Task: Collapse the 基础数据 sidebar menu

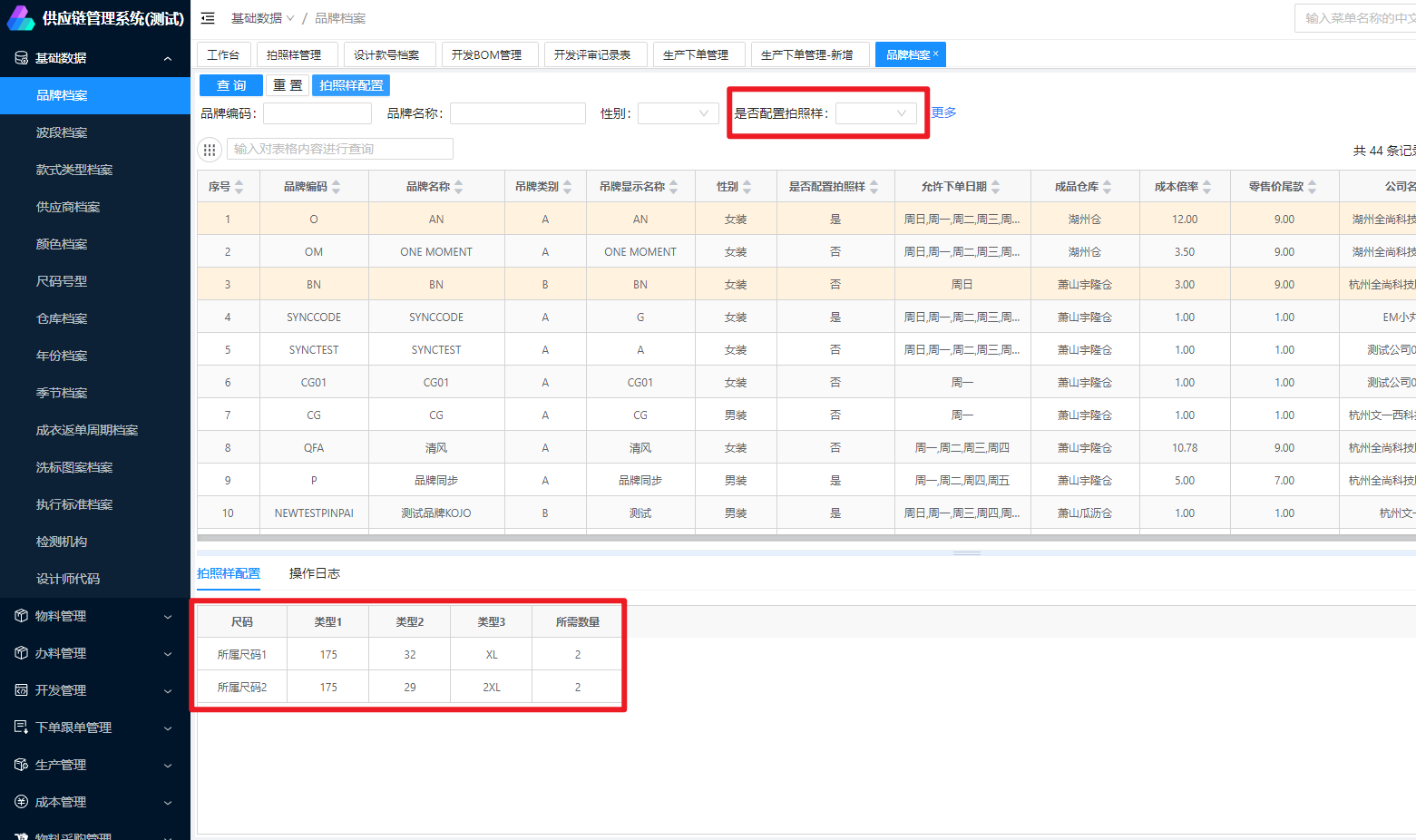Action: pos(168,58)
